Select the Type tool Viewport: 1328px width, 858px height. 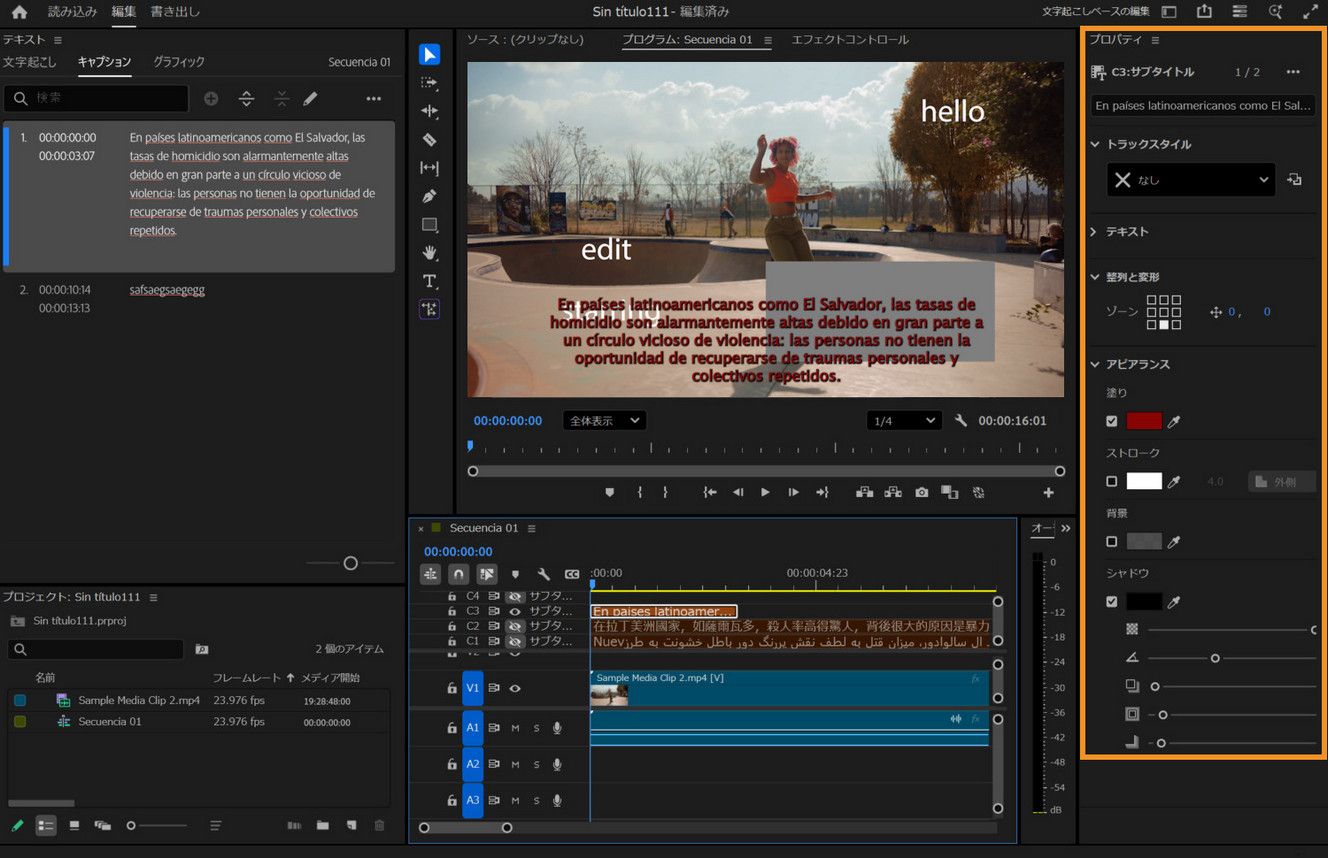click(x=430, y=281)
